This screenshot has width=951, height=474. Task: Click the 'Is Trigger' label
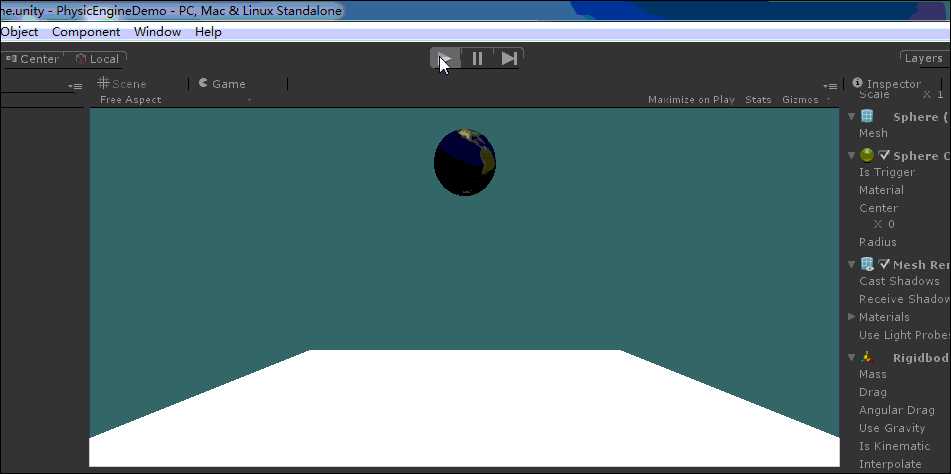(887, 172)
